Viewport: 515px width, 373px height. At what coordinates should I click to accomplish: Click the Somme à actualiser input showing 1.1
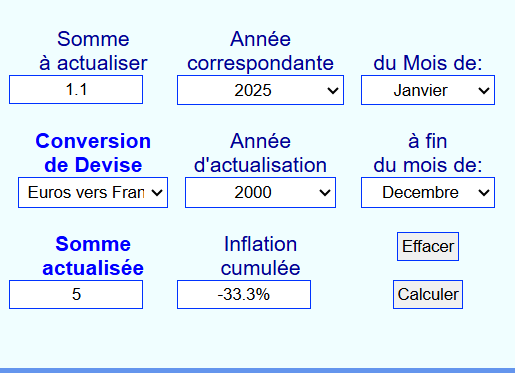point(76,90)
